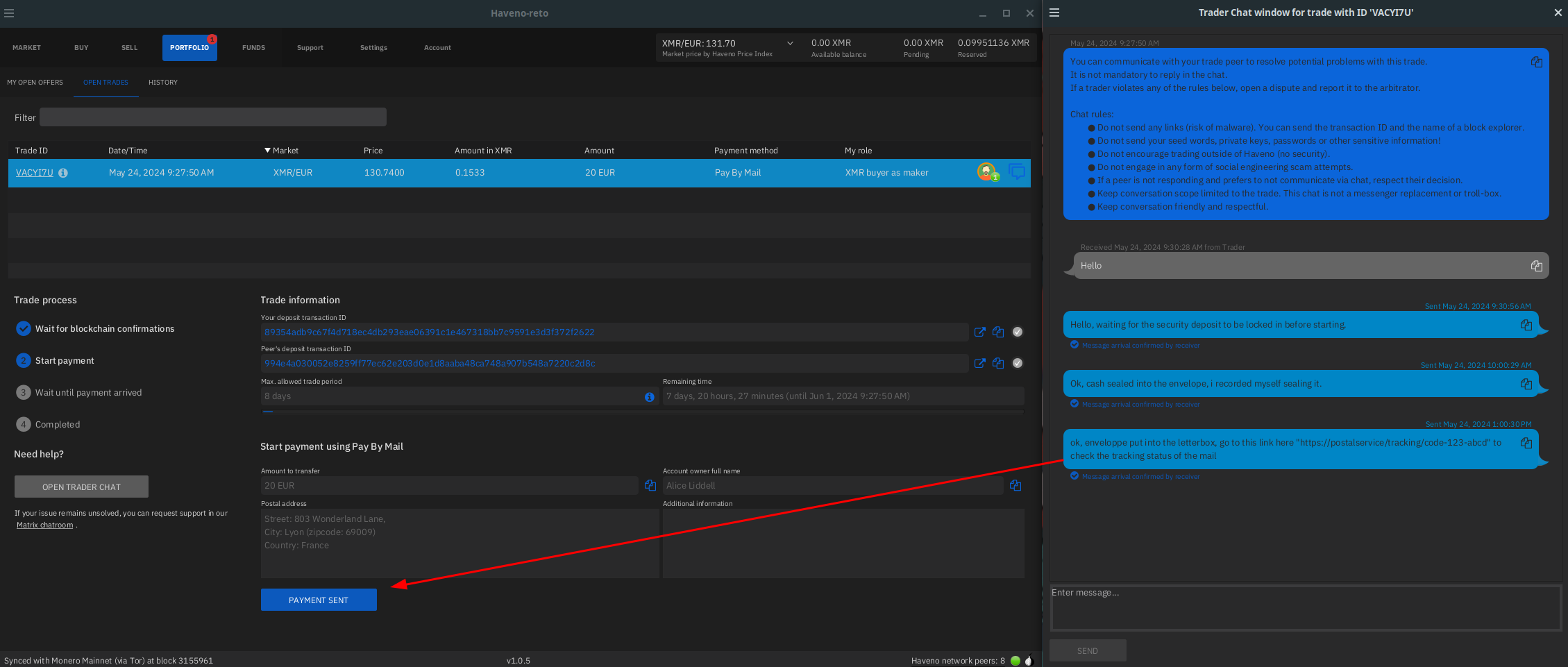Click the trade Filter input field
The image size is (1568, 667).
point(212,117)
